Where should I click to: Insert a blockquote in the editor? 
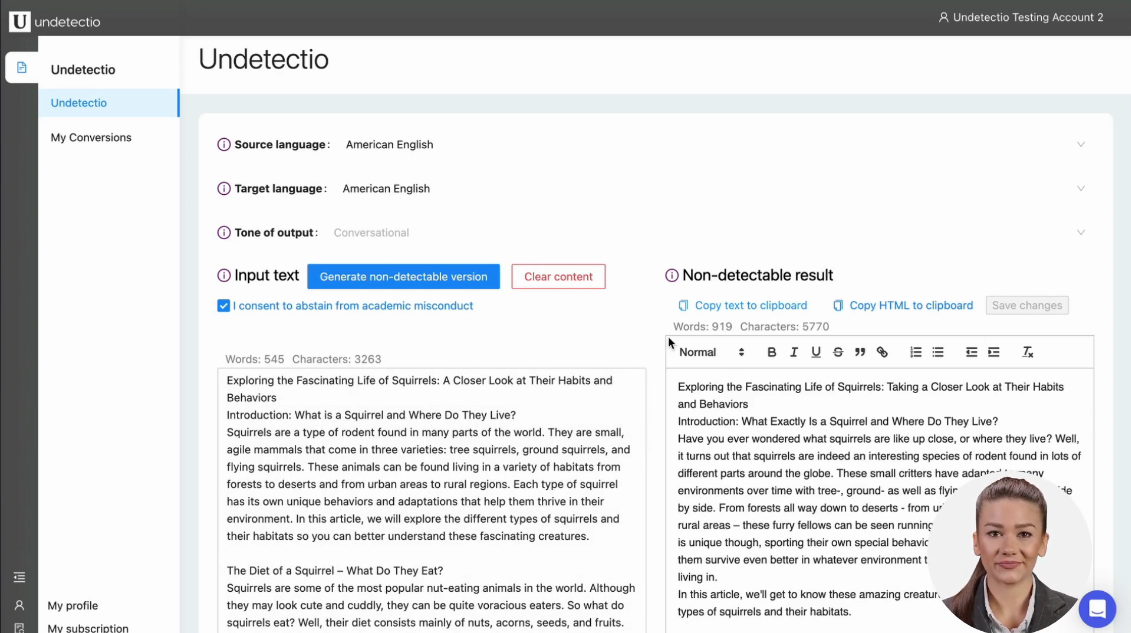(860, 352)
